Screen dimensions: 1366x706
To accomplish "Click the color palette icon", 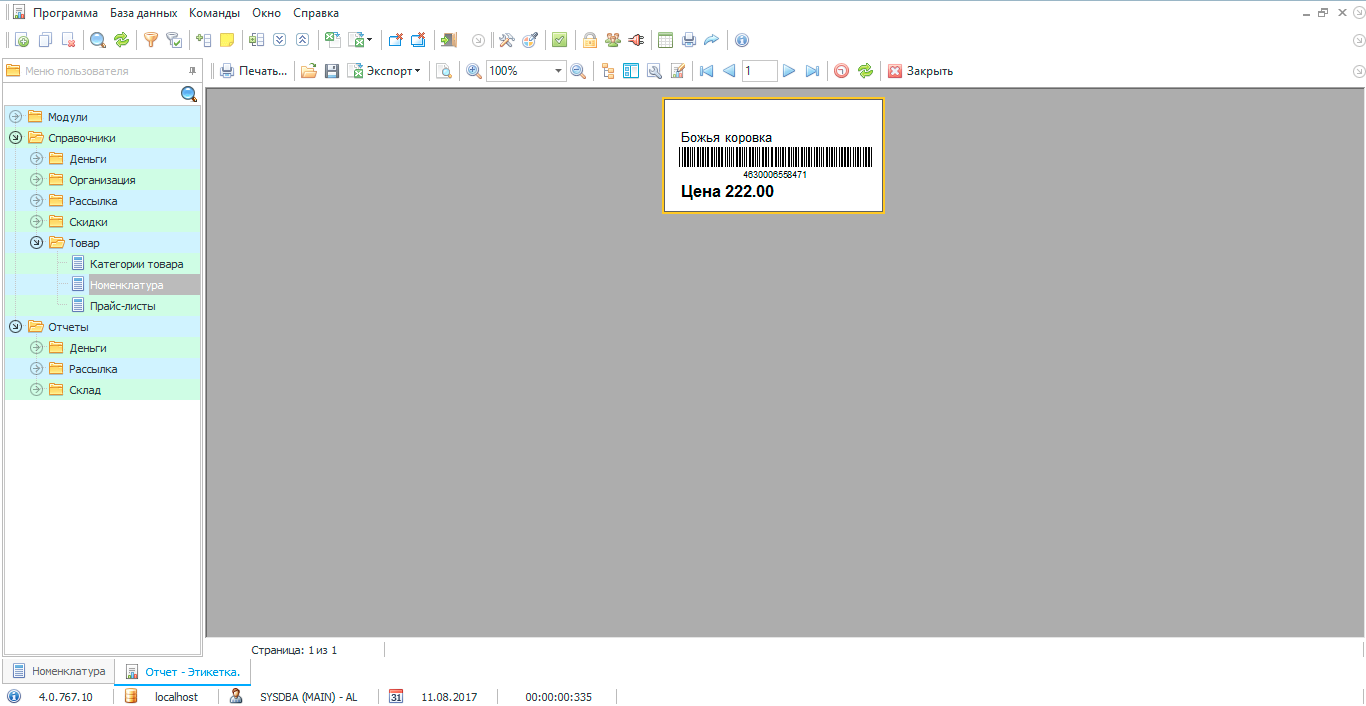I will coord(530,40).
